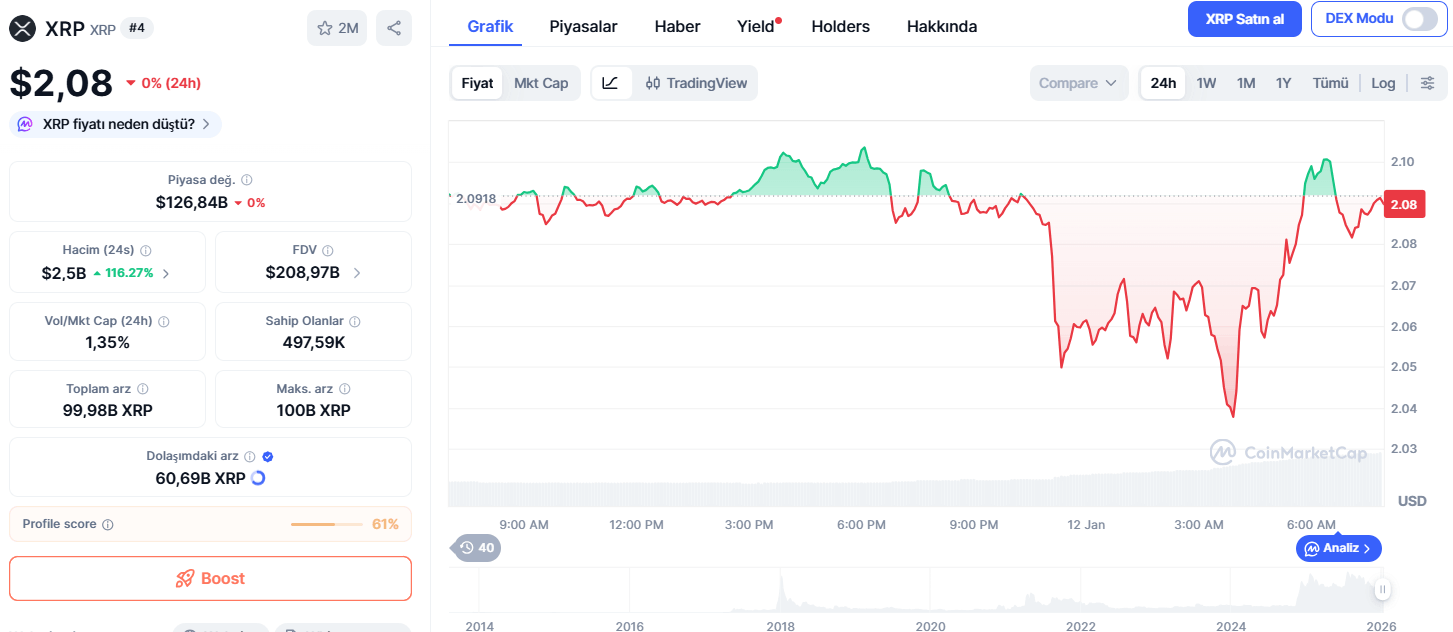Open the Piyasalar tab
The image size is (1453, 632).
pos(583,26)
